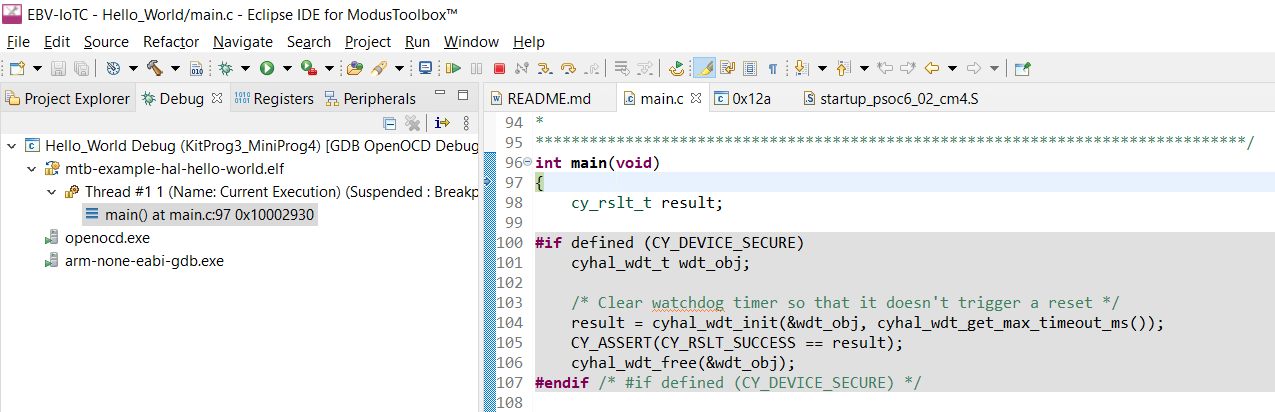This screenshot has height=412, width=1275.
Task: Collapse the Thread #1 tree node
Action: (52, 191)
